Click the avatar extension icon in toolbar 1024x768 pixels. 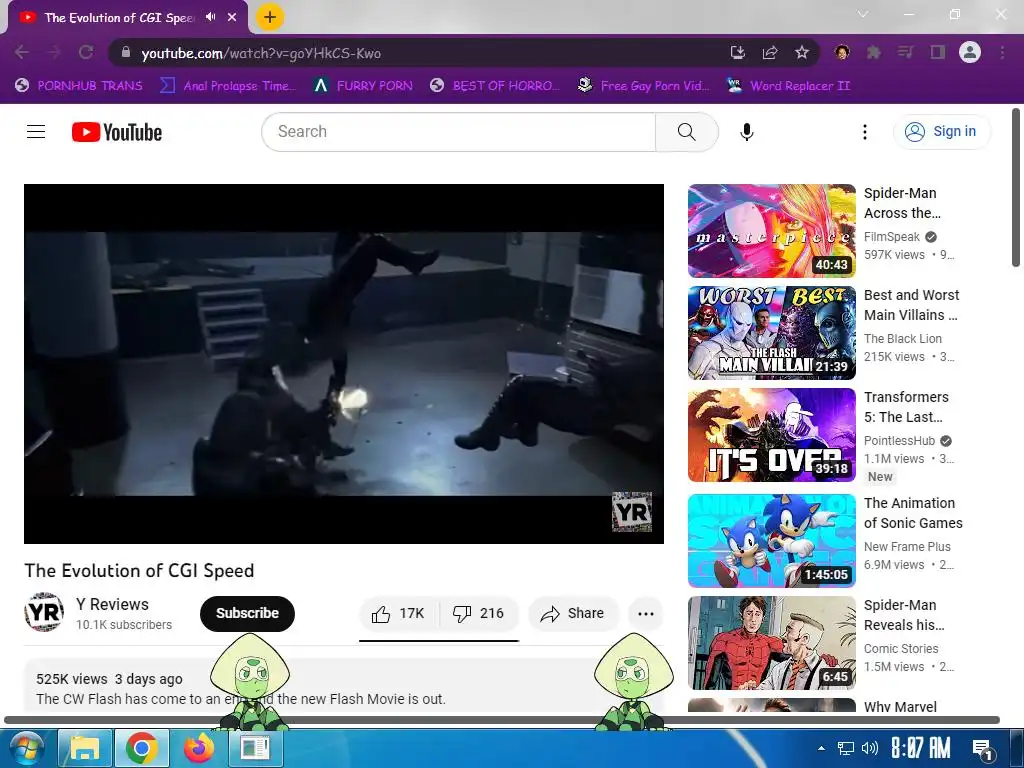point(842,52)
